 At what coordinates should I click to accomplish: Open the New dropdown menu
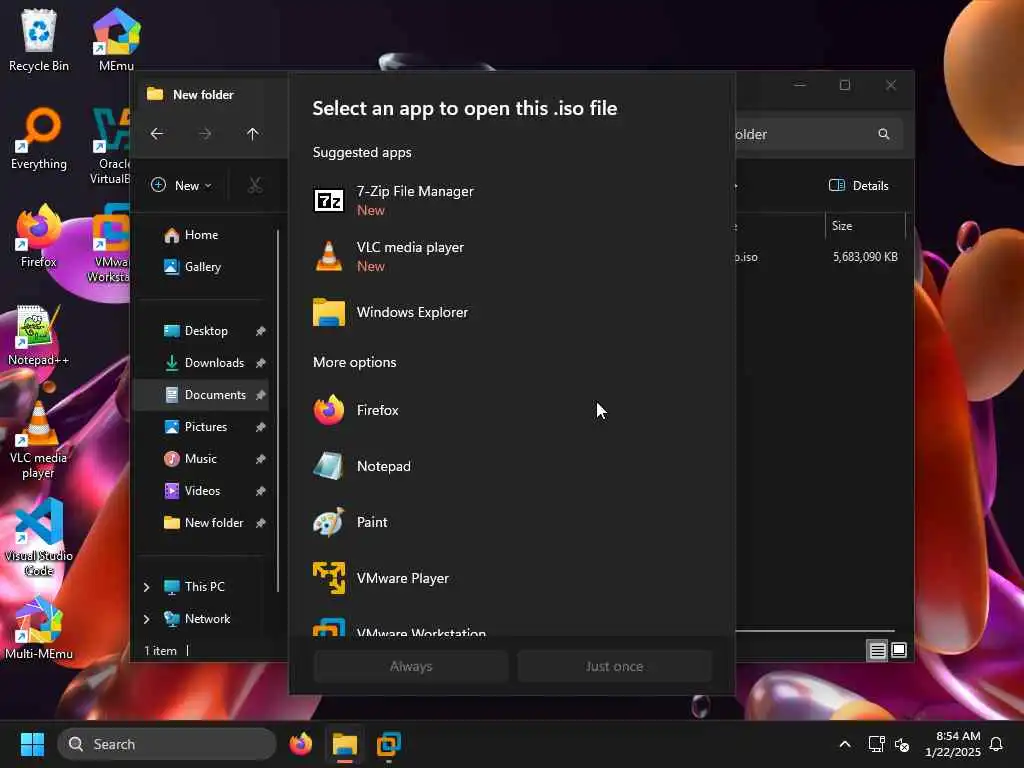pos(181,185)
